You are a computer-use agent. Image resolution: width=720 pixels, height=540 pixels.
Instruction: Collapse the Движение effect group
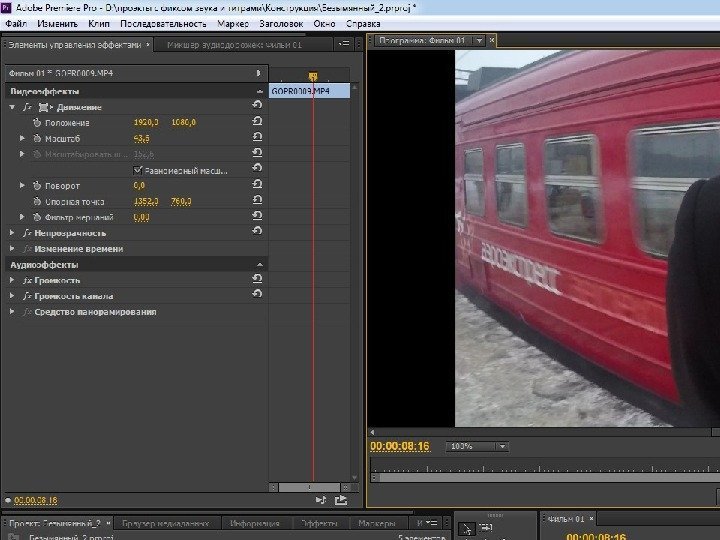12,106
